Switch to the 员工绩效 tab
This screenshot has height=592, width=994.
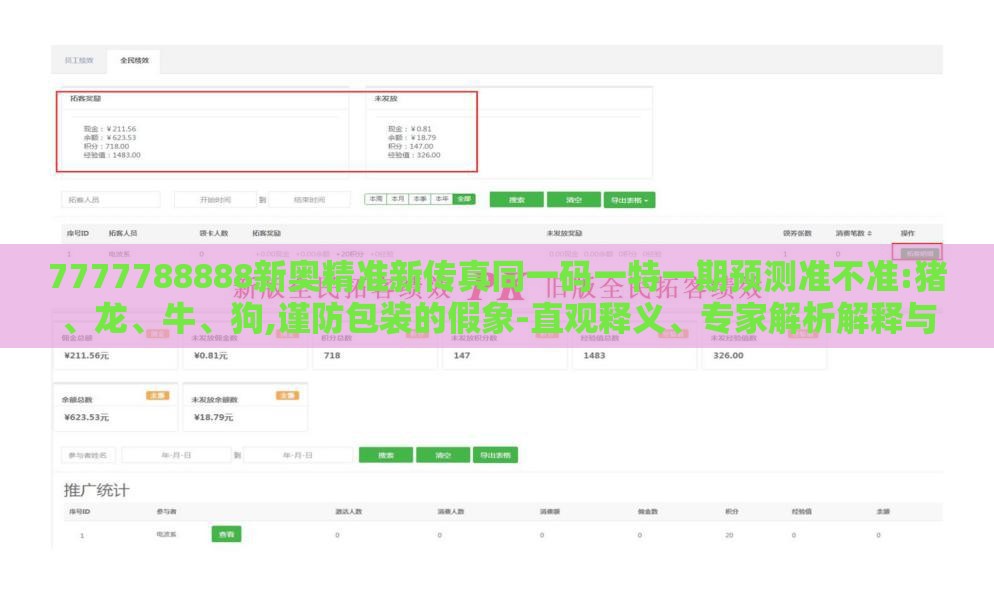coord(79,61)
